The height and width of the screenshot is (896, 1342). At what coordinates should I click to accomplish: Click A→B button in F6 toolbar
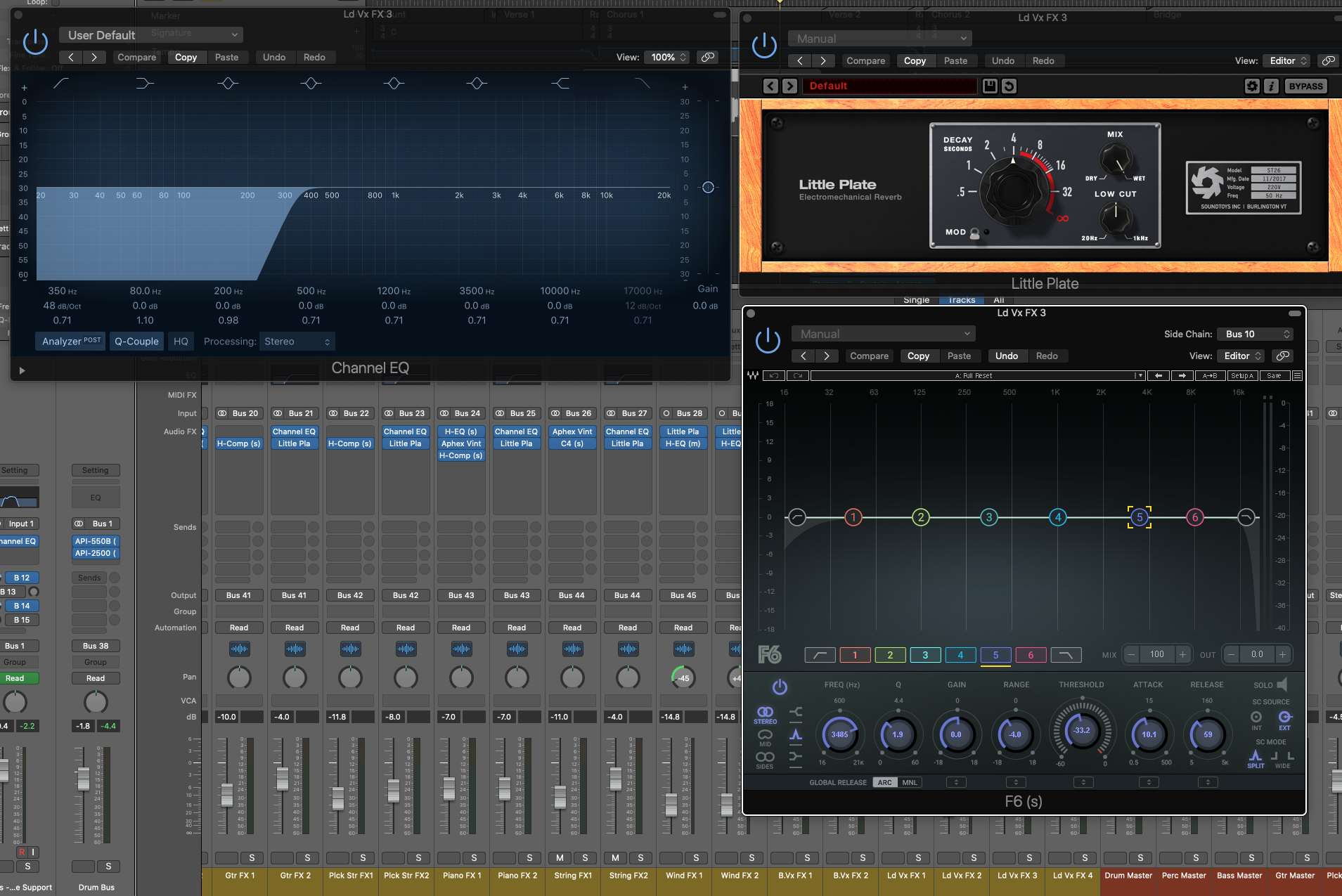point(1210,375)
